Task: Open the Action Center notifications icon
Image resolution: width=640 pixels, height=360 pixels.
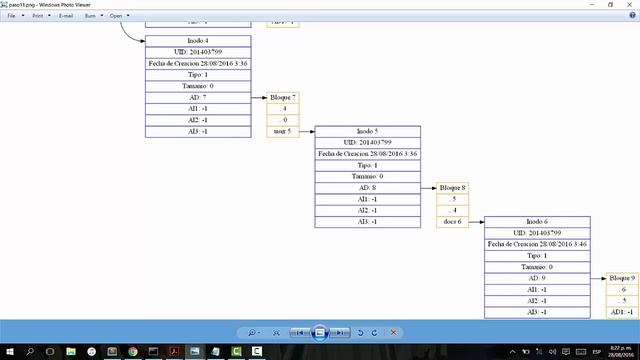Action: click(x=566, y=351)
